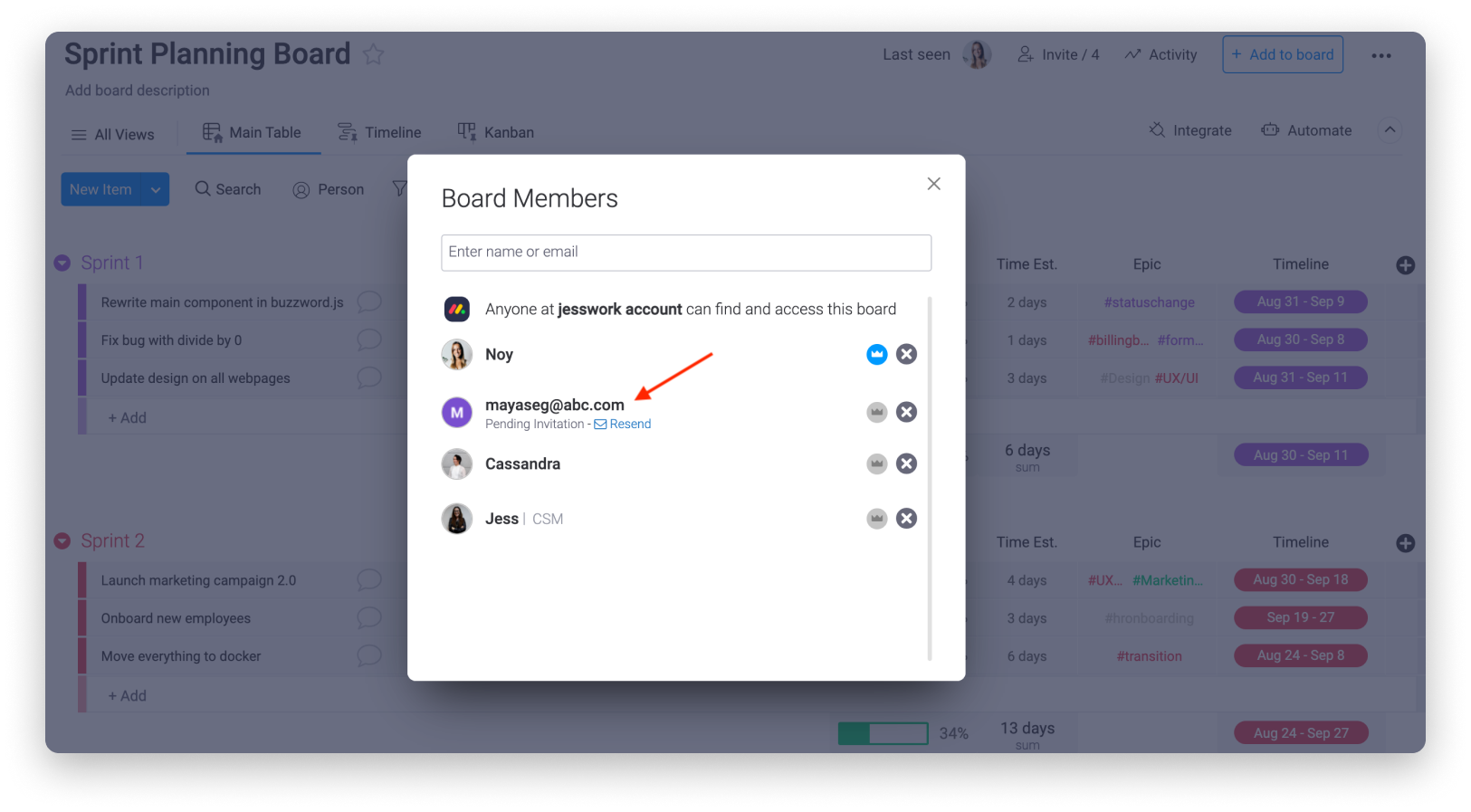Click Jess's profile picture
This screenshot has width=1471, height=812.
[x=457, y=519]
